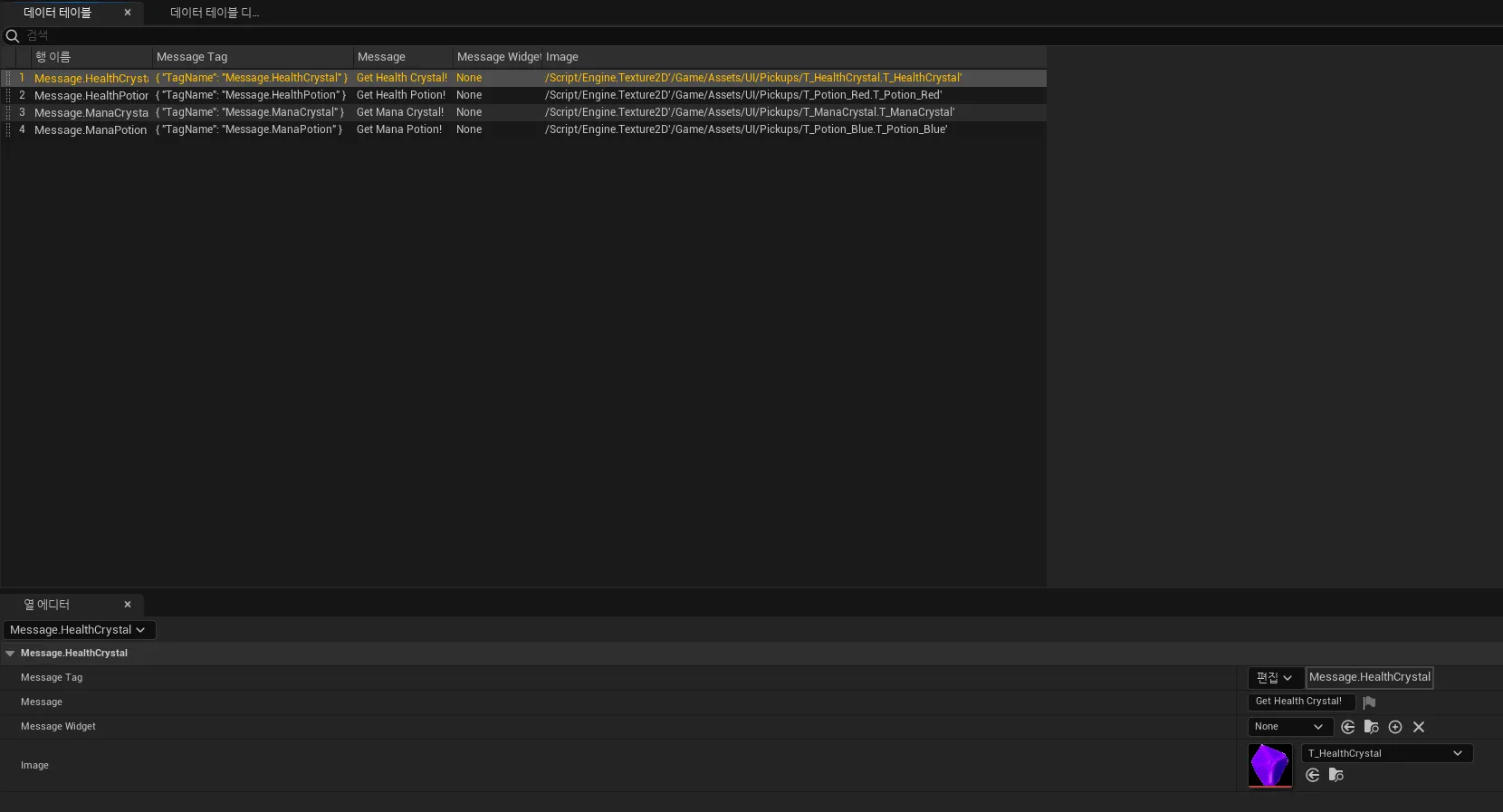1503x812 pixels.
Task: Click the None widget cell for Message.ManaPotion
Action: tap(469, 129)
